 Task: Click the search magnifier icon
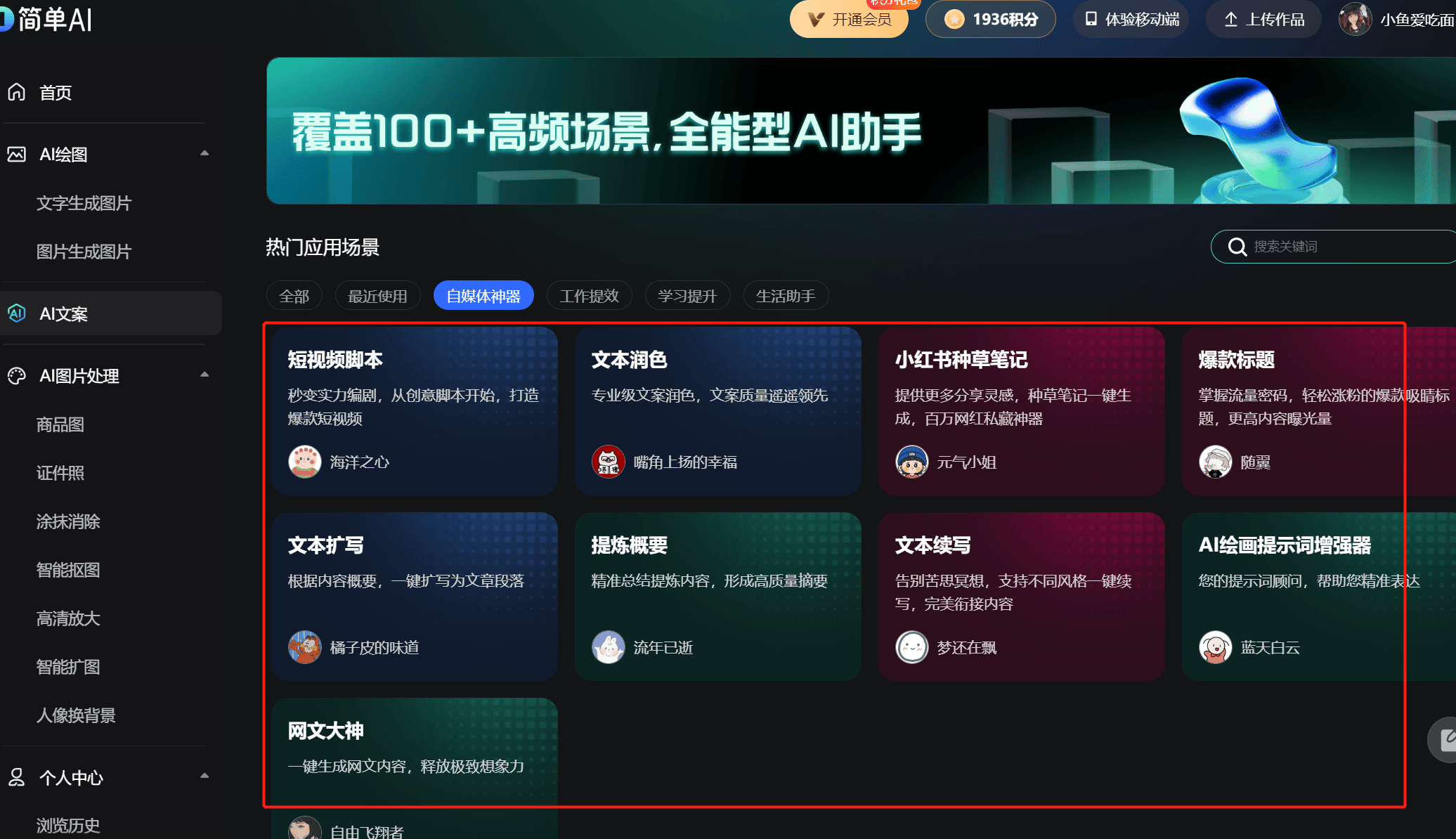(1237, 247)
